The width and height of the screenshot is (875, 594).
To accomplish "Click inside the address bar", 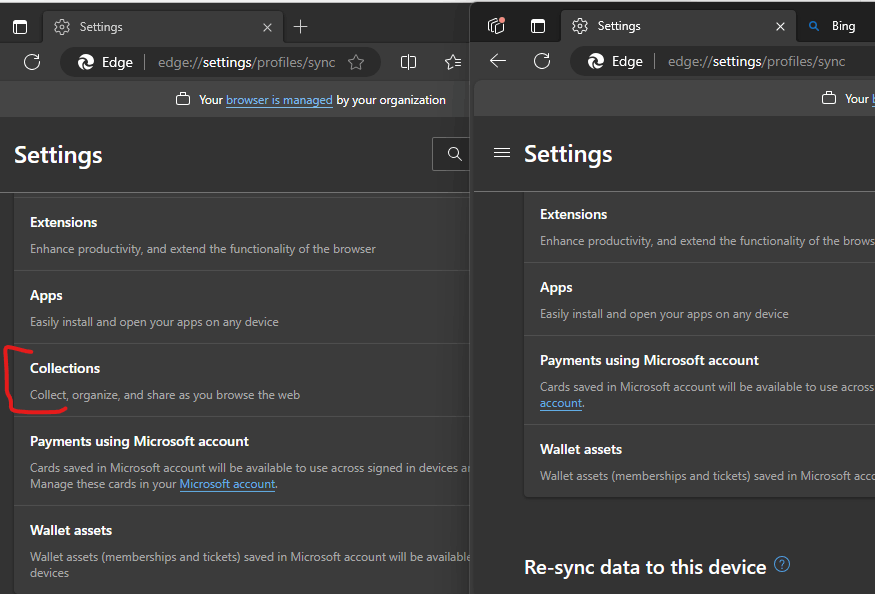I will pos(250,61).
